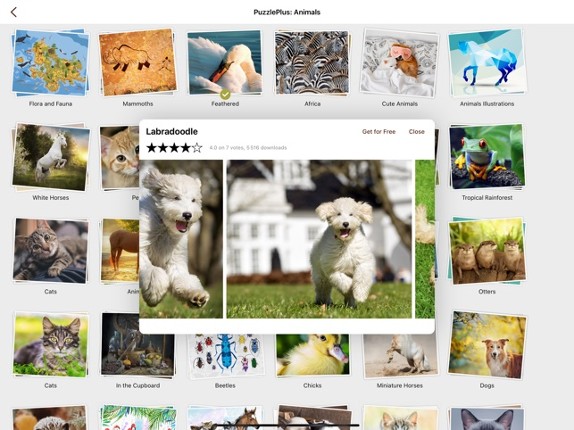This screenshot has width=574, height=430.
Task: Tap the star rating in Labradoodle popup
Action: [x=174, y=148]
